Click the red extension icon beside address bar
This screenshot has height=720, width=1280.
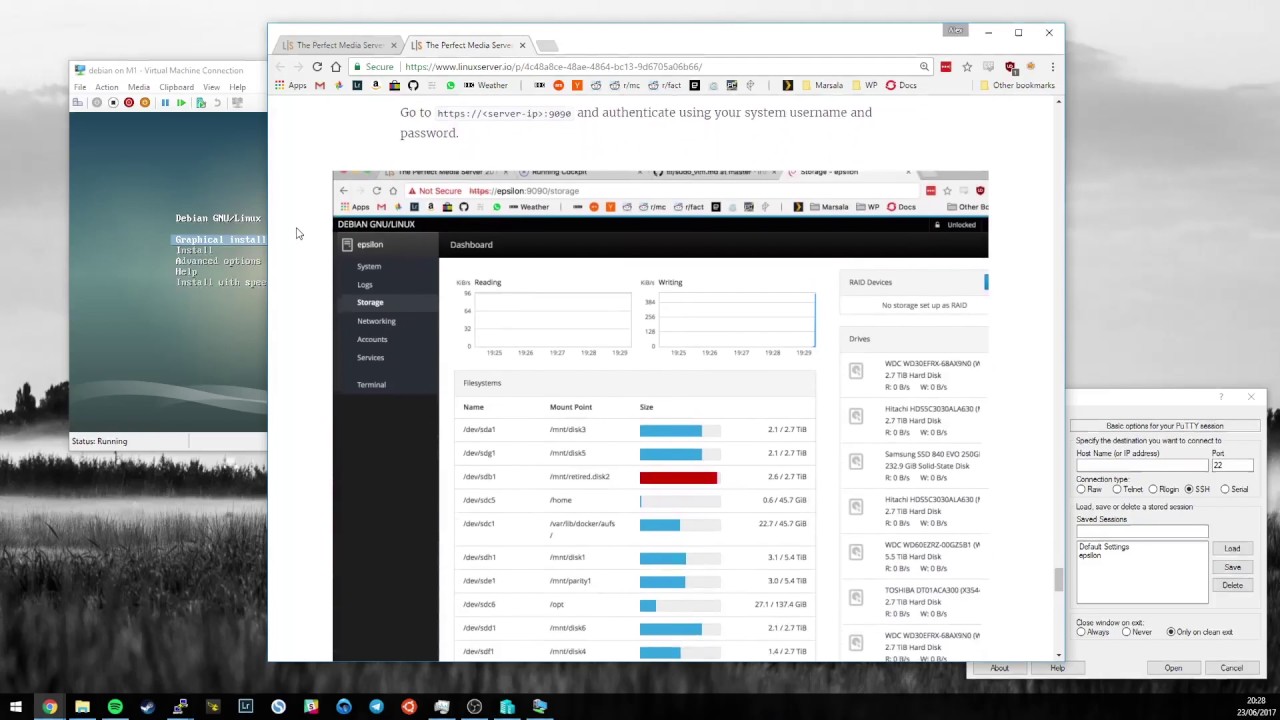click(945, 67)
